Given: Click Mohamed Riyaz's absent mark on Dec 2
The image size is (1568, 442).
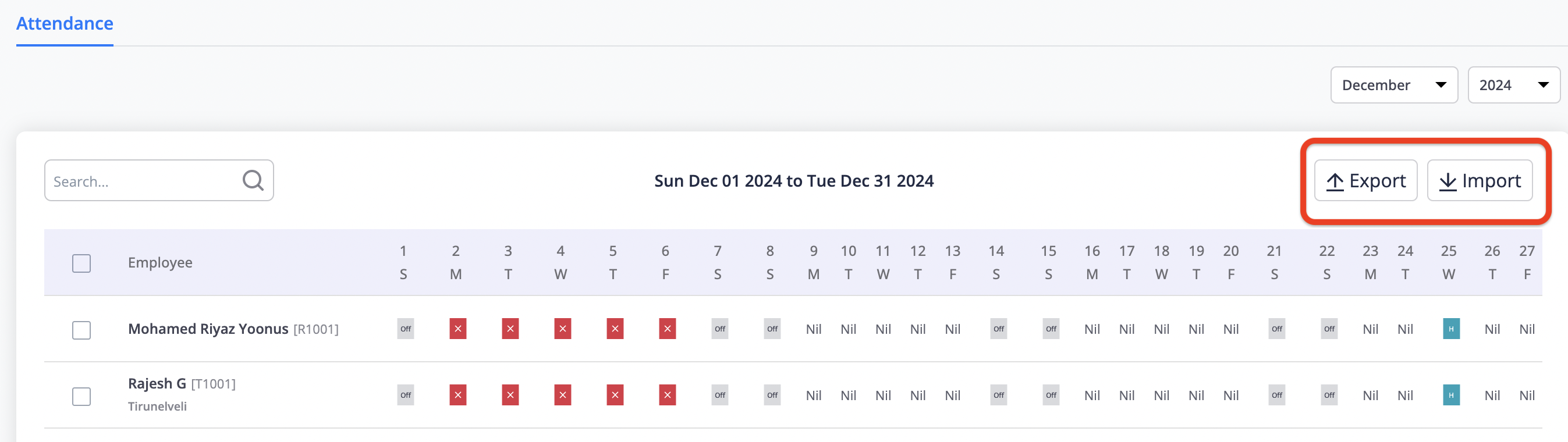Looking at the screenshot, I should (x=457, y=329).
